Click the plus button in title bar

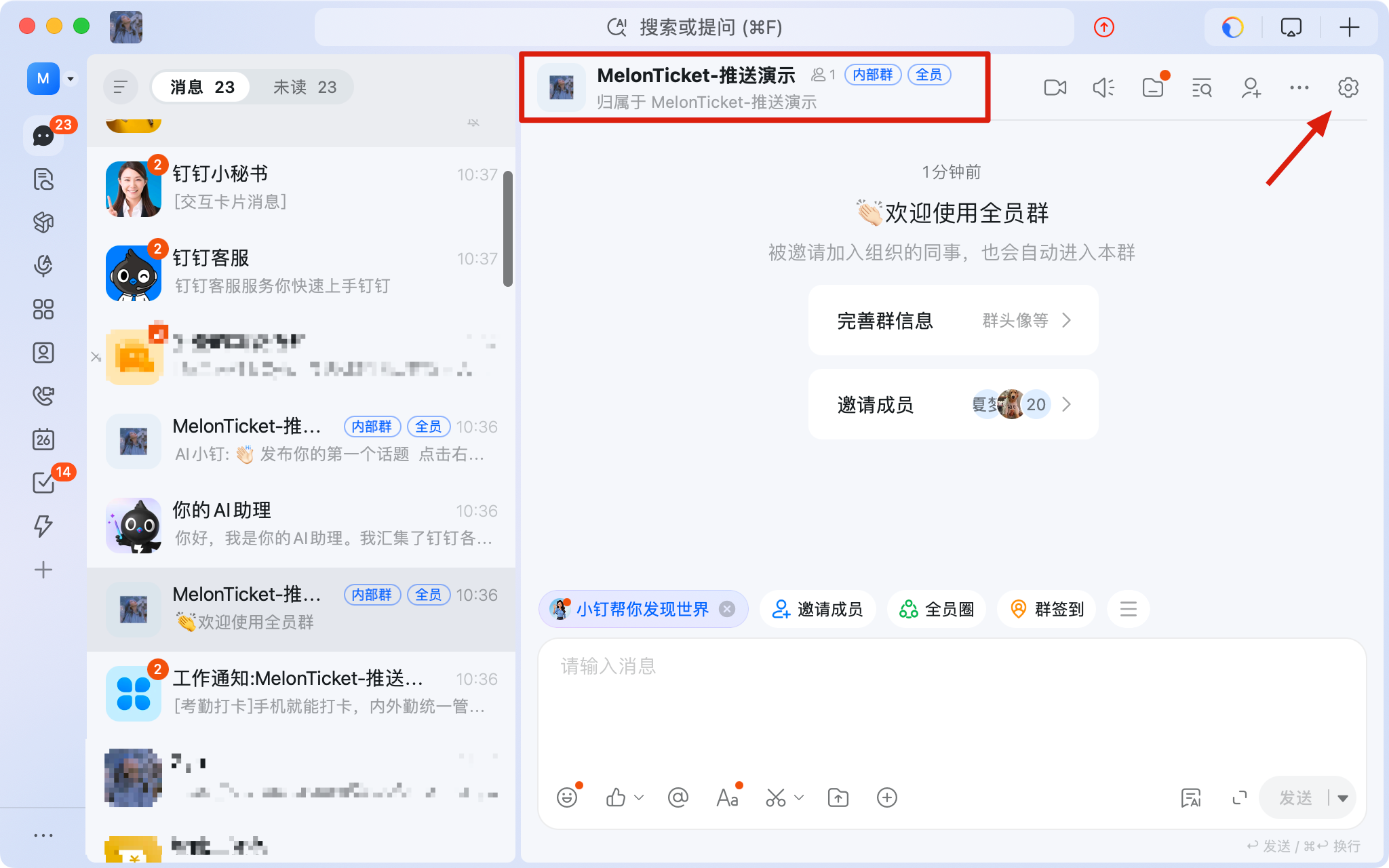[1350, 27]
